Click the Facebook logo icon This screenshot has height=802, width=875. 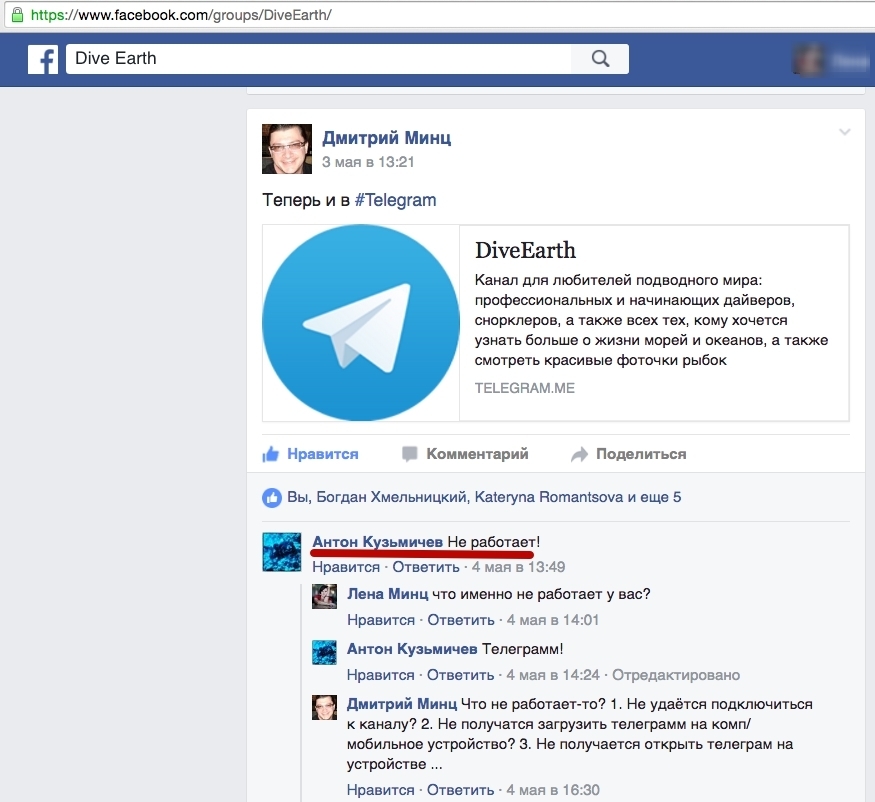43,59
